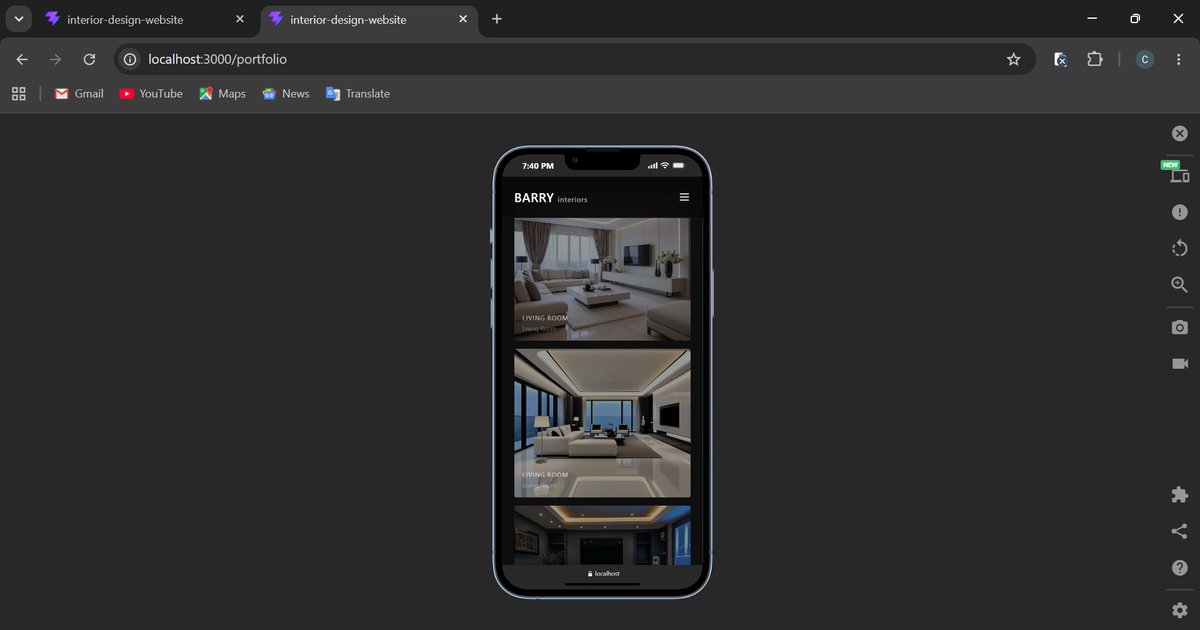Open the tab search dropdown arrow
This screenshot has height=630, width=1200.
[18, 19]
